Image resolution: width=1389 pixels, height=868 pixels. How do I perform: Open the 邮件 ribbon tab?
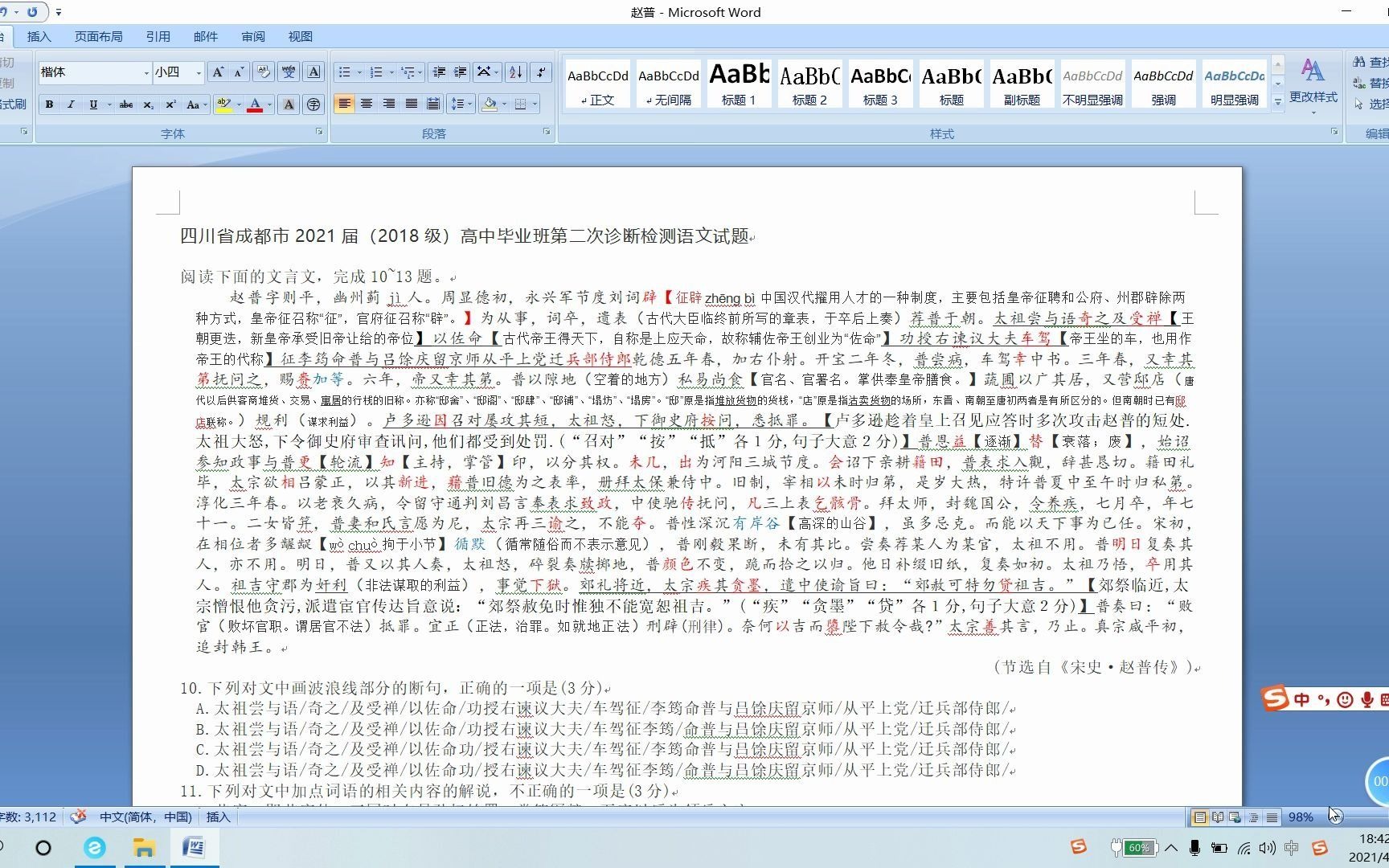[x=206, y=36]
